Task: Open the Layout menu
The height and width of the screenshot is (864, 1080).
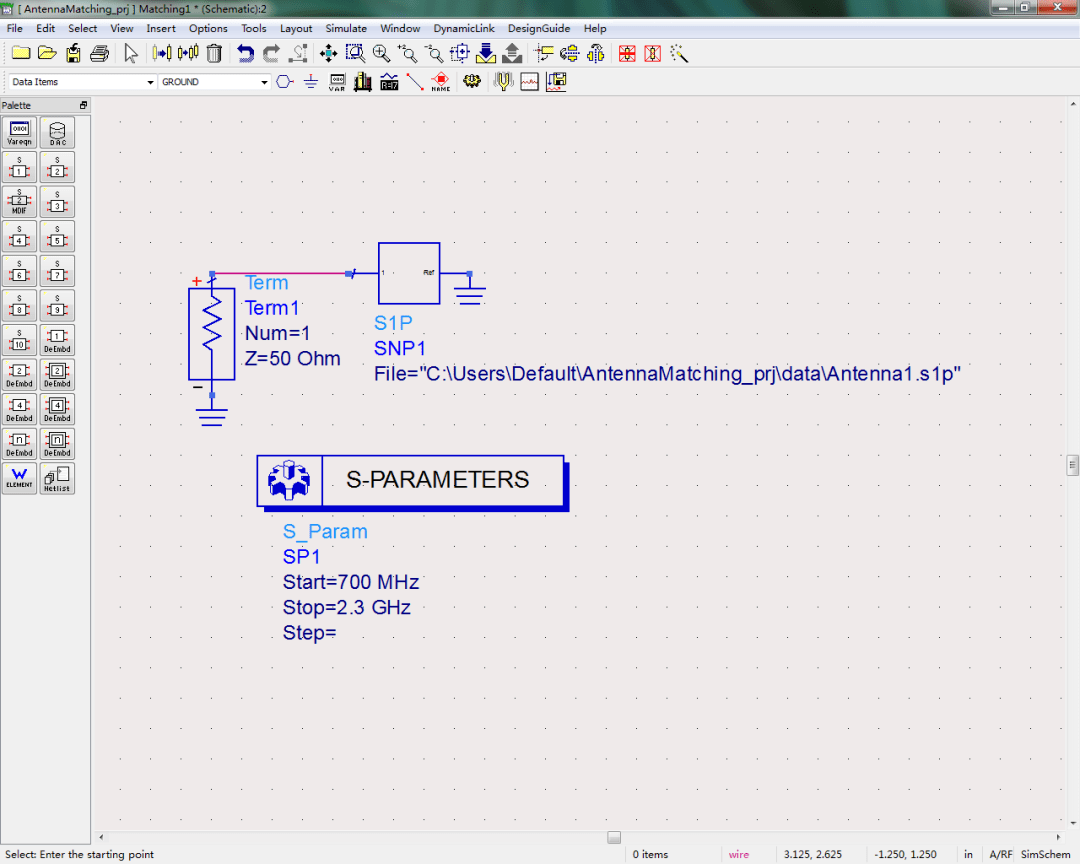Action: click(x=295, y=28)
